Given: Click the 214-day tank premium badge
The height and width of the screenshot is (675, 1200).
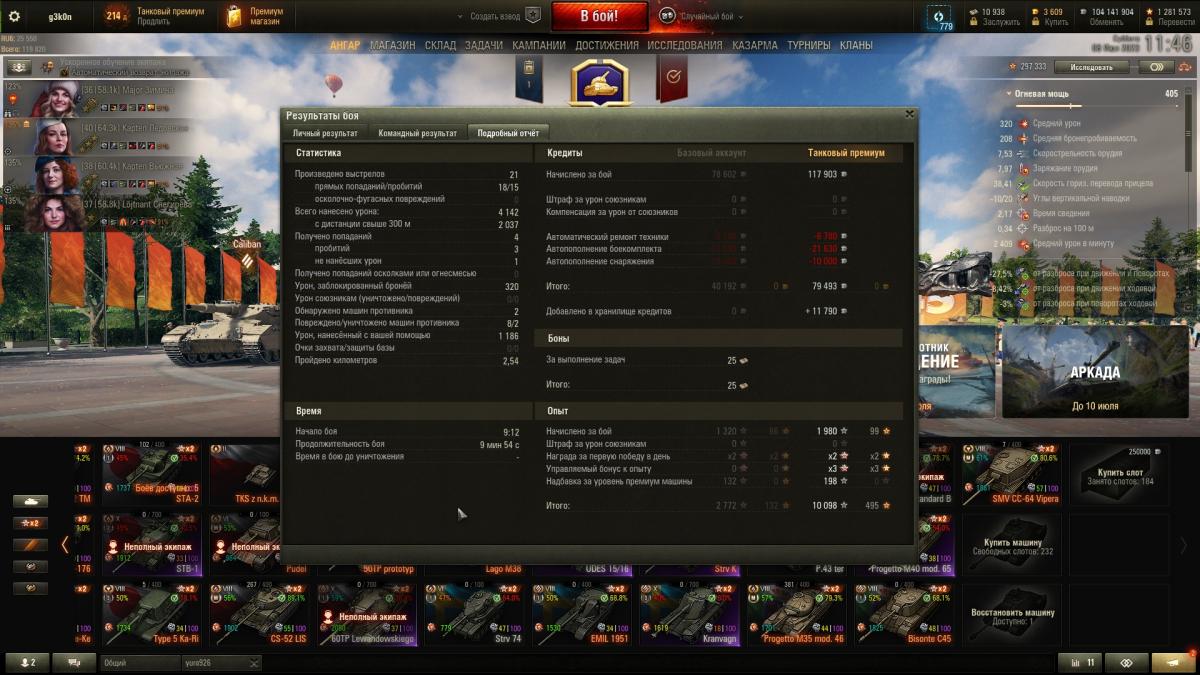Looking at the screenshot, I should pos(117,15).
